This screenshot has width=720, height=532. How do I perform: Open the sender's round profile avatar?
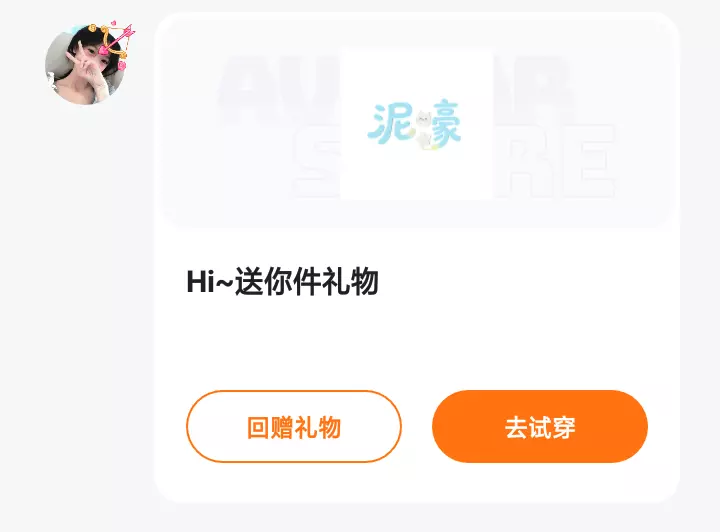click(x=85, y=65)
